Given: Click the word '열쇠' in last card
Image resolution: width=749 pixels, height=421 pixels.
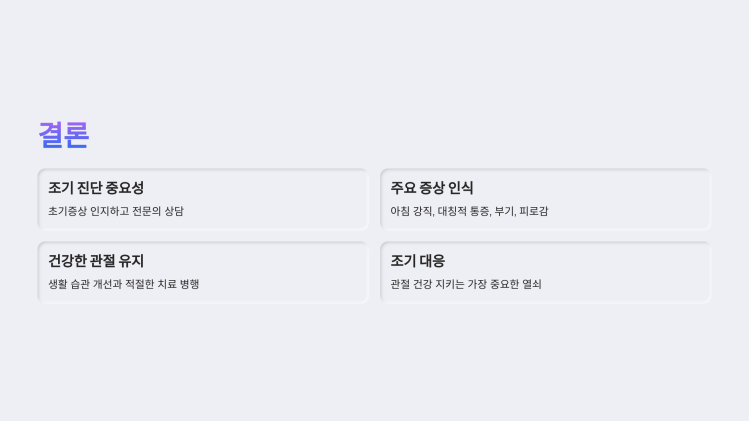Looking at the screenshot, I should (532, 284).
